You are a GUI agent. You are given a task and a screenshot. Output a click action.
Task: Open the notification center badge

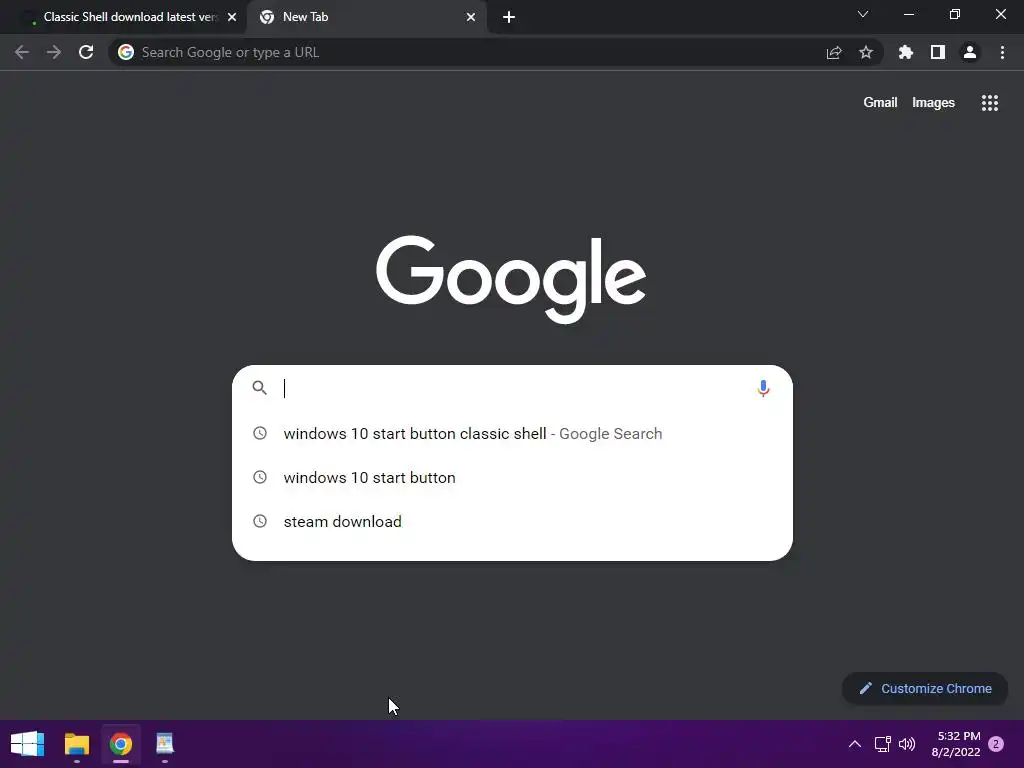(996, 744)
